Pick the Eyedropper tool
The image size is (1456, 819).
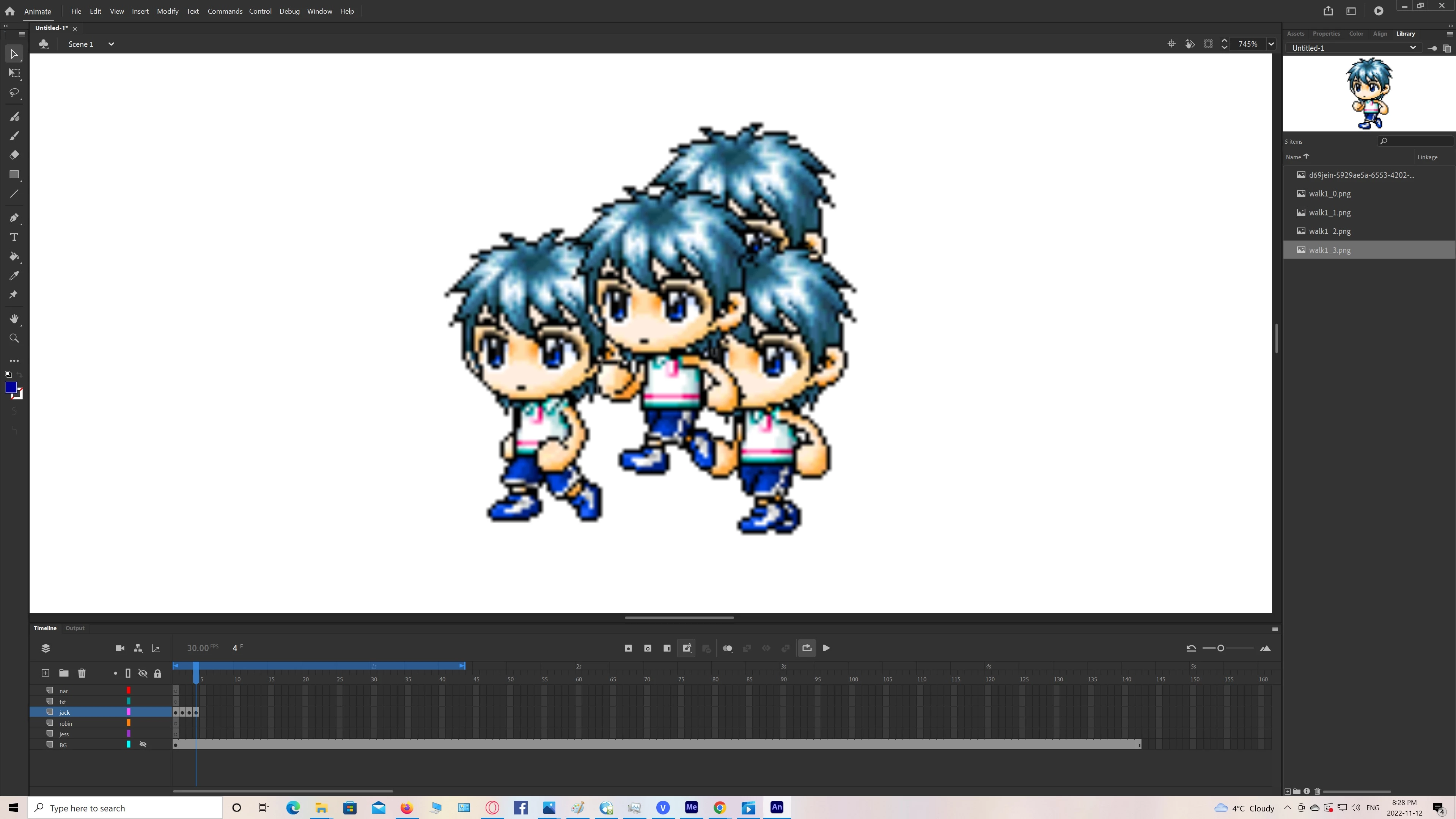pyautogui.click(x=14, y=276)
